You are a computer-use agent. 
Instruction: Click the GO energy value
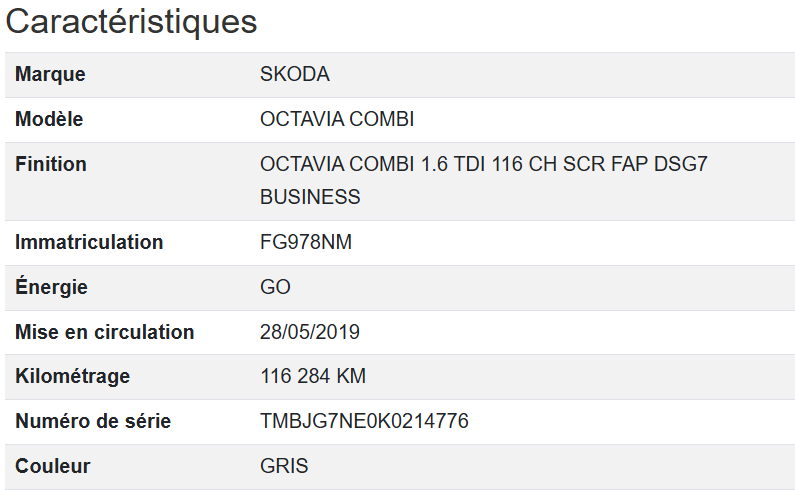pos(275,287)
